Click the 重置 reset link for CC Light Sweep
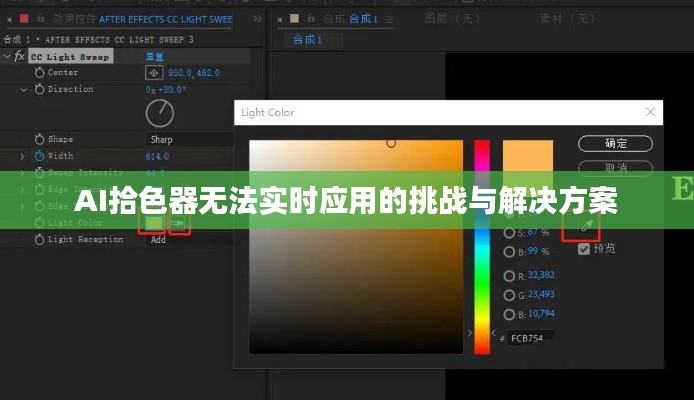The width and height of the screenshot is (694, 400). click(x=156, y=57)
